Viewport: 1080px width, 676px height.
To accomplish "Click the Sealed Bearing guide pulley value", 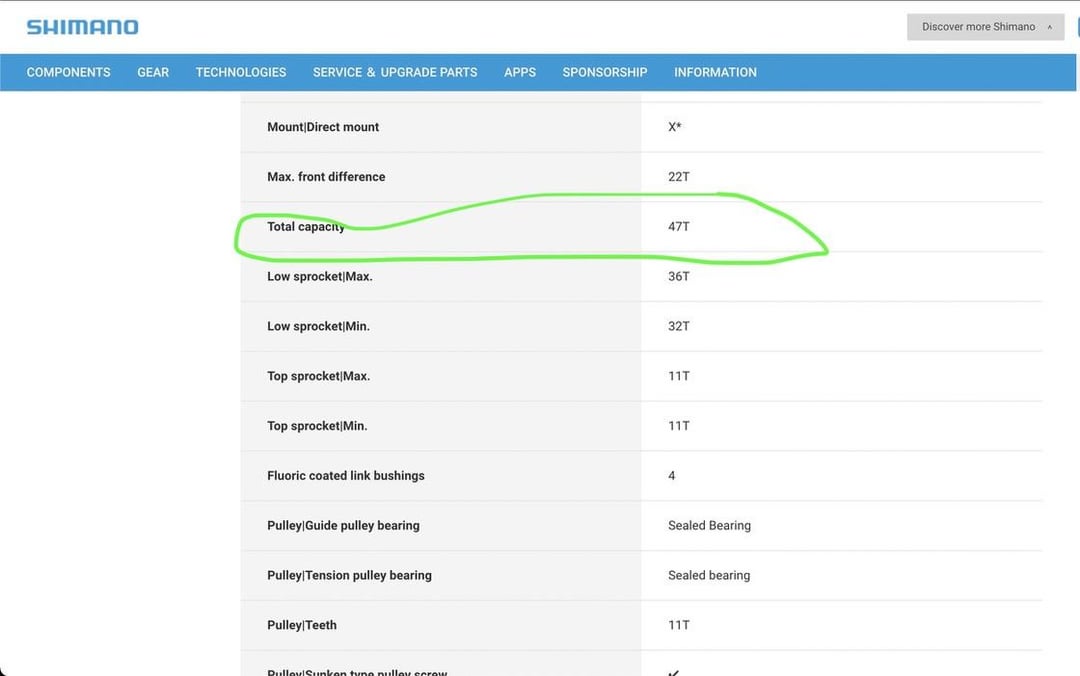I will [x=709, y=525].
